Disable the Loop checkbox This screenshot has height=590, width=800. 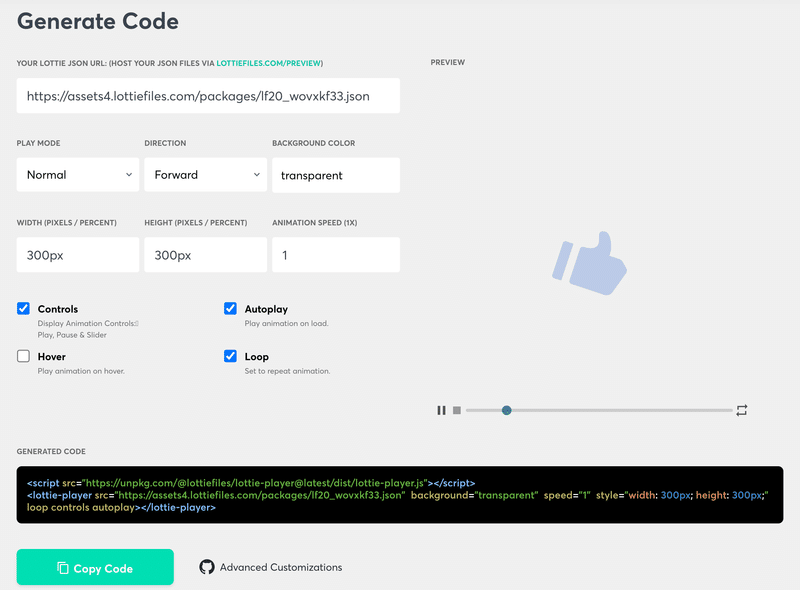(x=230, y=356)
